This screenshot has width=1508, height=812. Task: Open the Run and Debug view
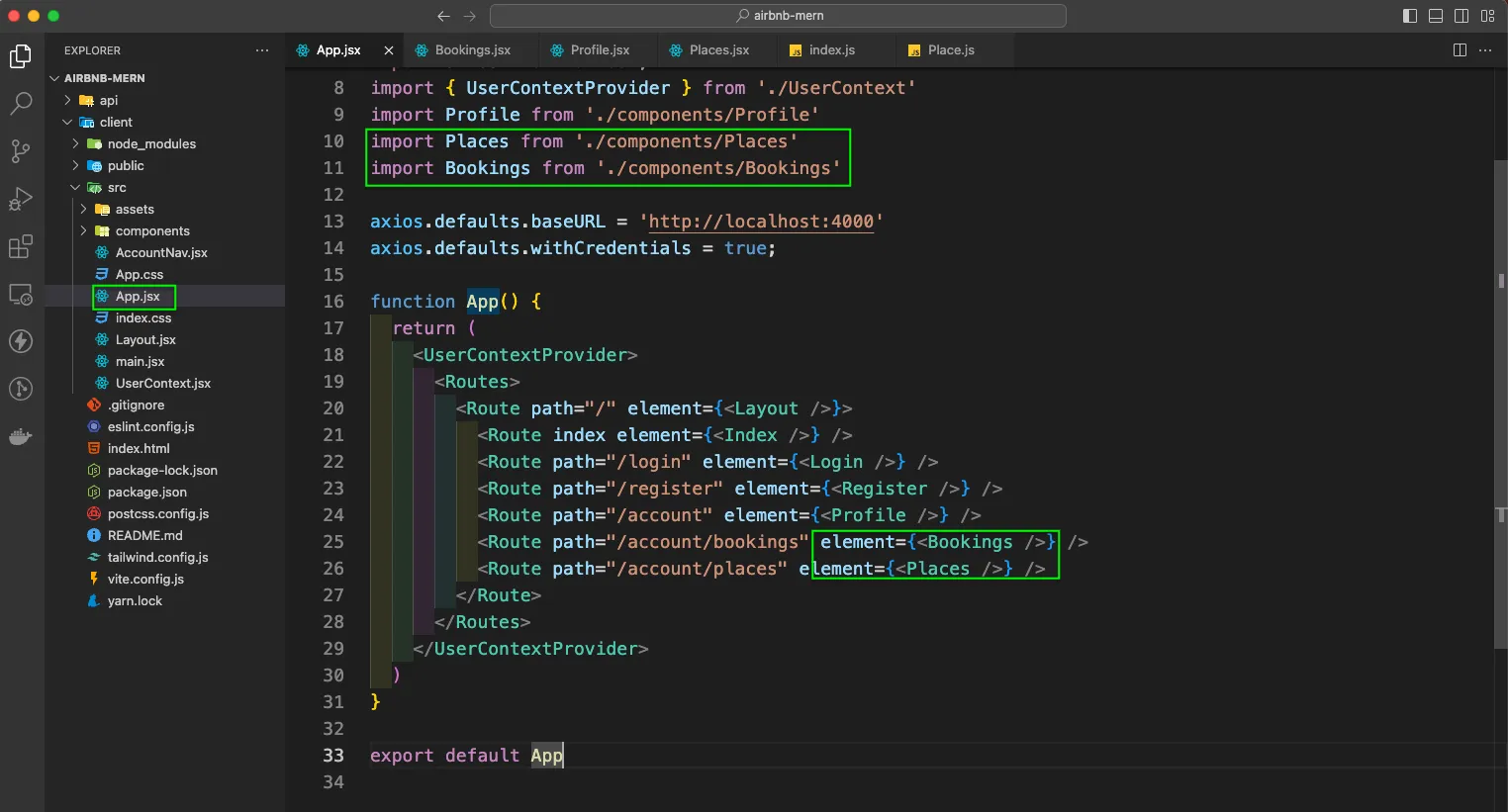21,198
